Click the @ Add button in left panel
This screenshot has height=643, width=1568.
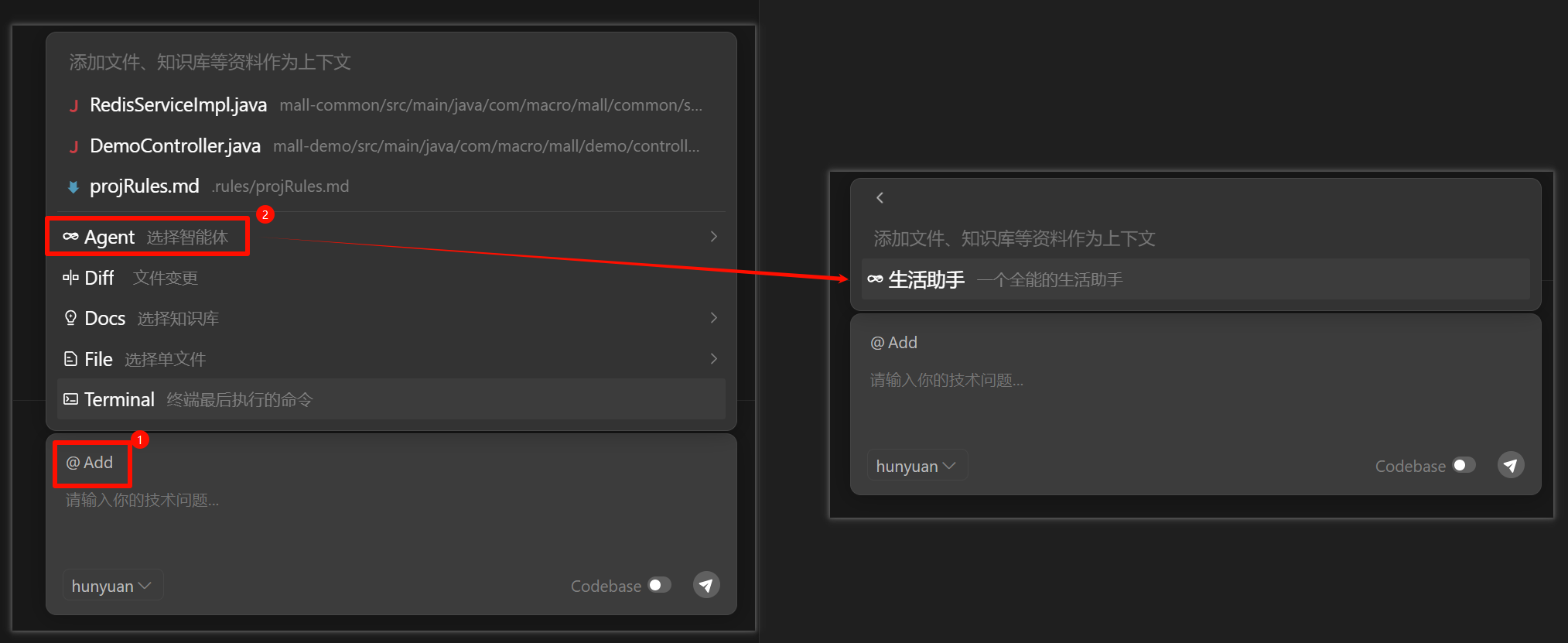[x=90, y=463]
